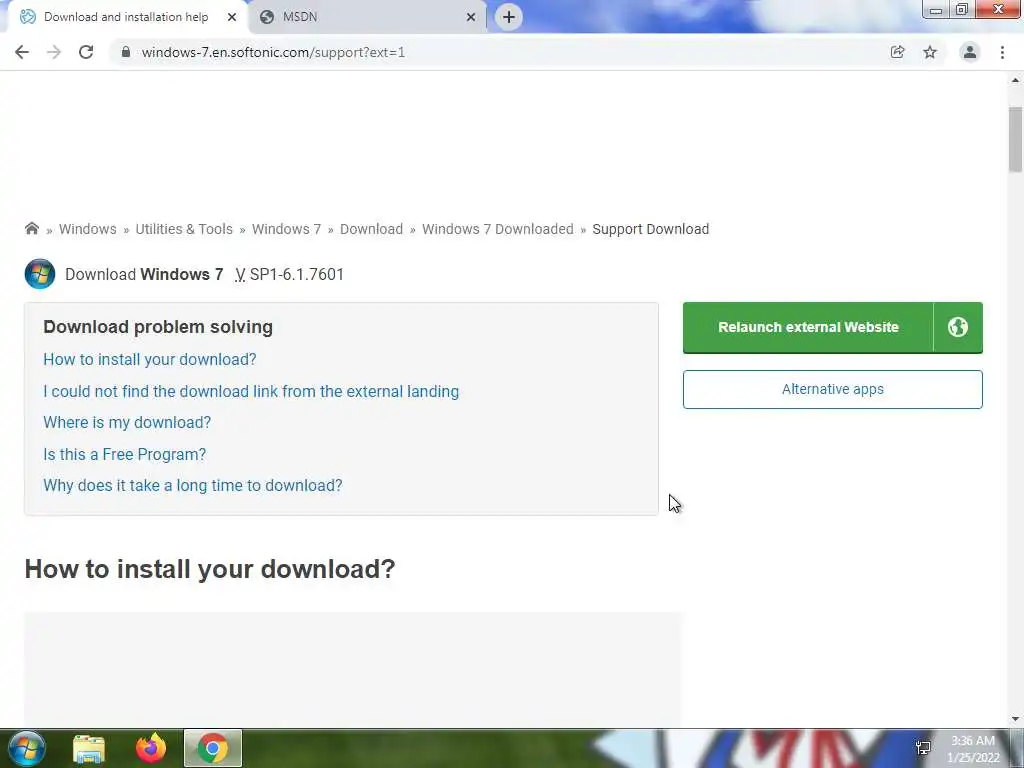Click the network tray icon
The width and height of the screenshot is (1024, 768).
tap(923, 748)
